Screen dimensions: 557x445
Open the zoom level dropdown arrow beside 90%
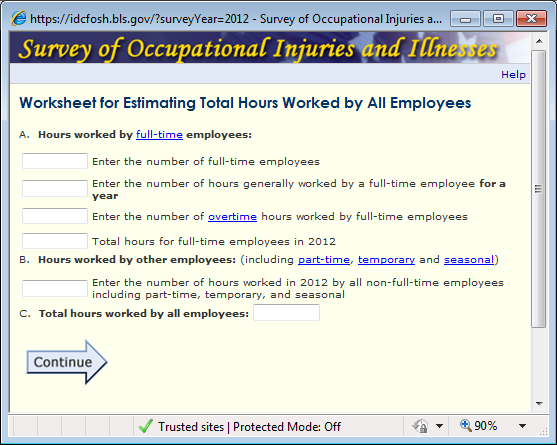[522, 426]
